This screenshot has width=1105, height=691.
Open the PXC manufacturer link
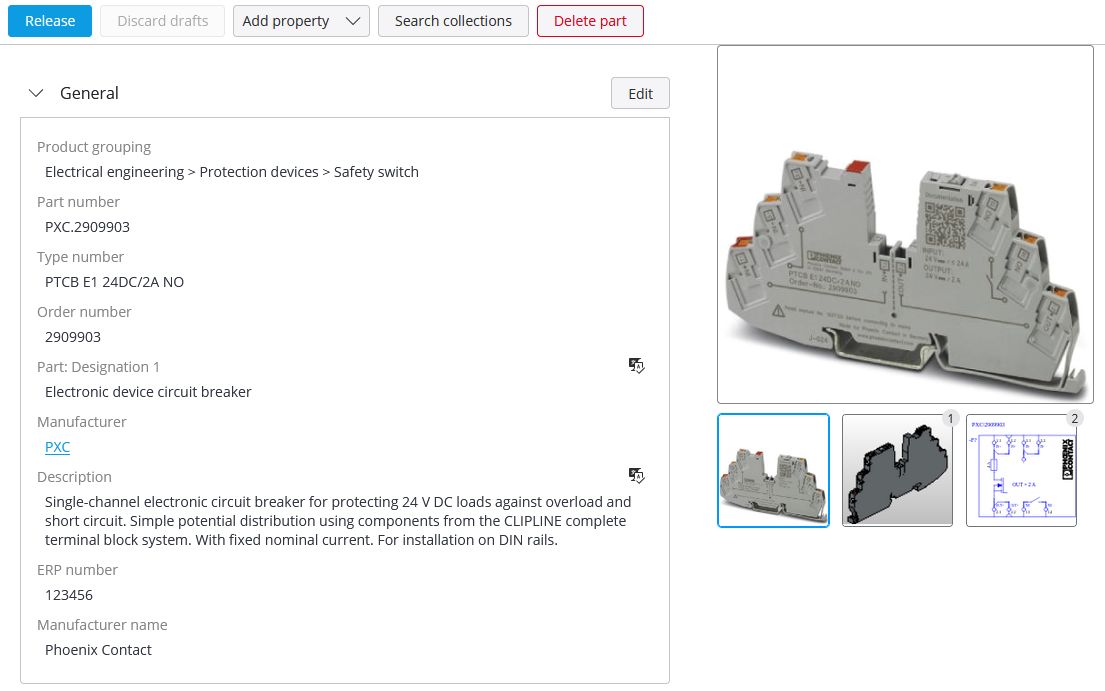point(57,447)
